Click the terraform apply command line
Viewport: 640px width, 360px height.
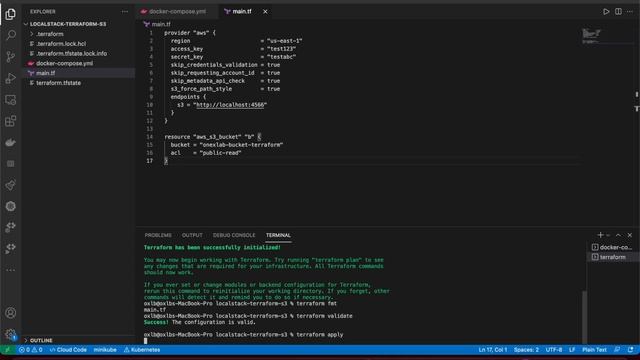tap(243, 334)
